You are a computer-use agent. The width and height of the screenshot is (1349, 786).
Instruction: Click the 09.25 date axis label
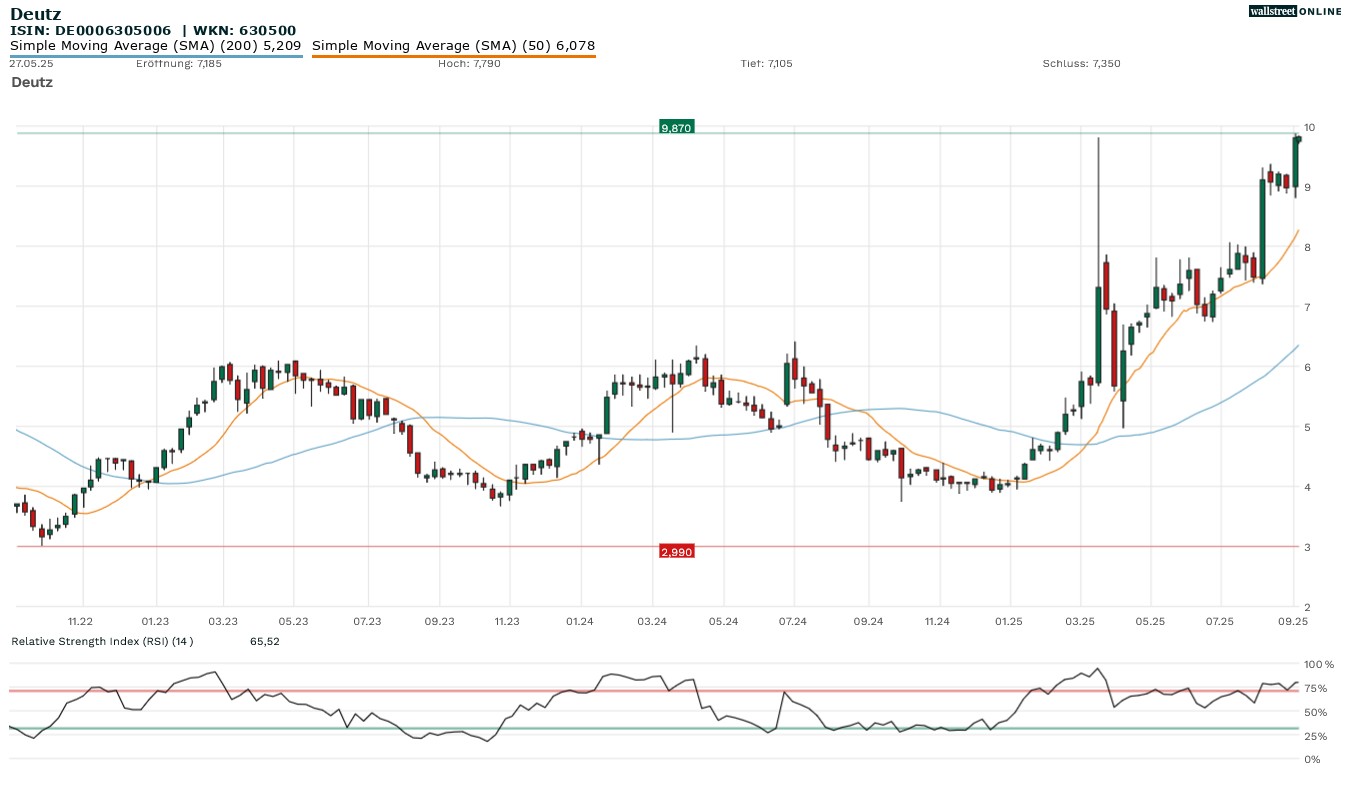tap(1293, 621)
